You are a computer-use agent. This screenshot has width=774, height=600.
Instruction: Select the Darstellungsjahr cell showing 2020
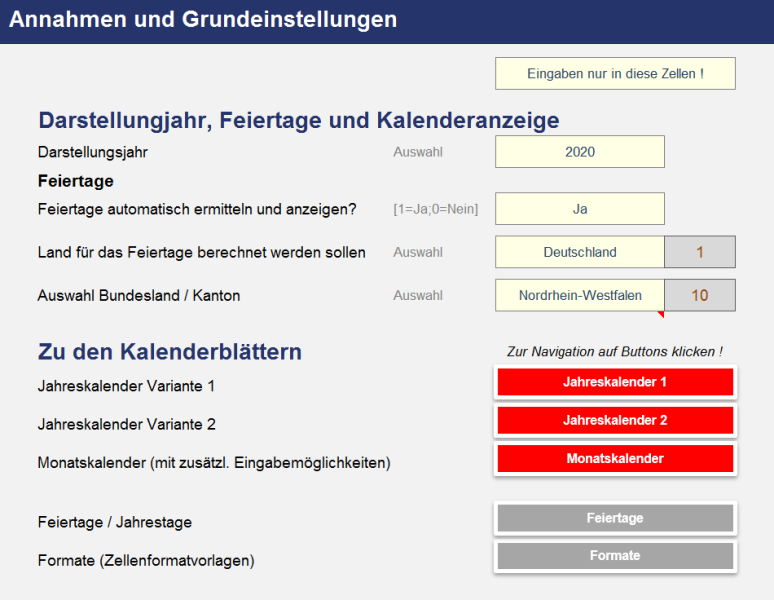580,151
